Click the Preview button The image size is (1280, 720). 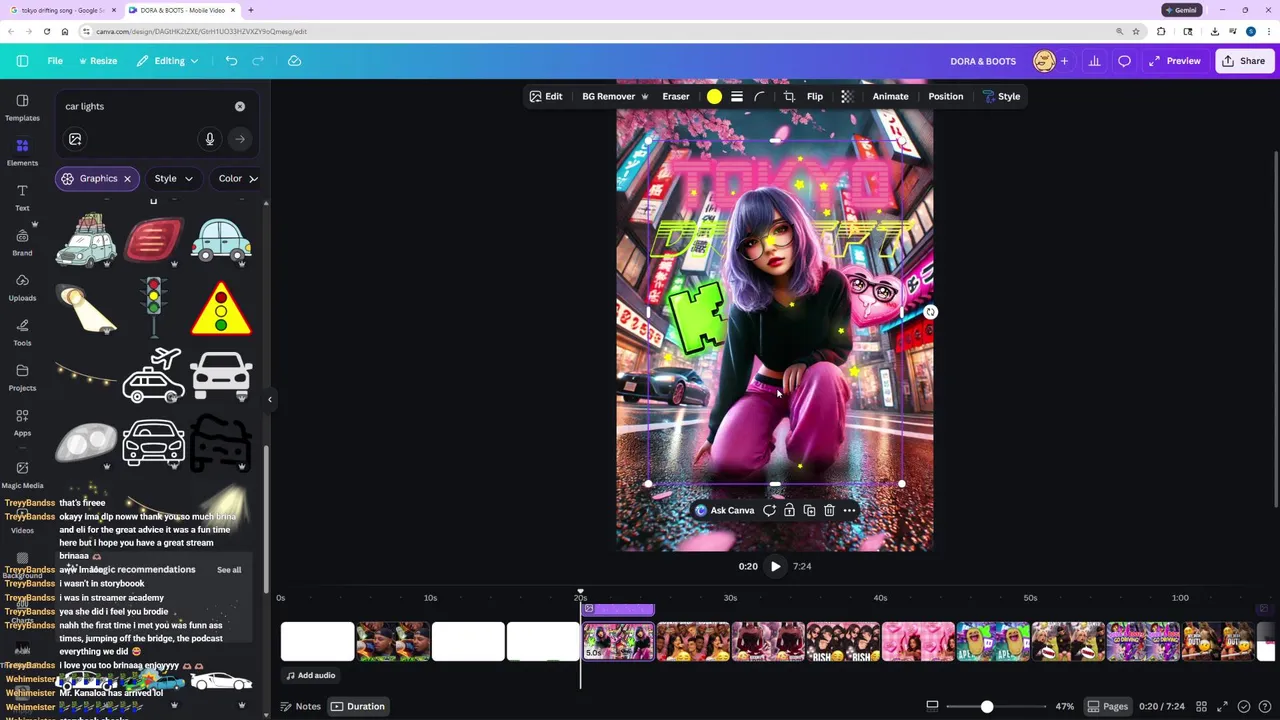coord(1175,61)
